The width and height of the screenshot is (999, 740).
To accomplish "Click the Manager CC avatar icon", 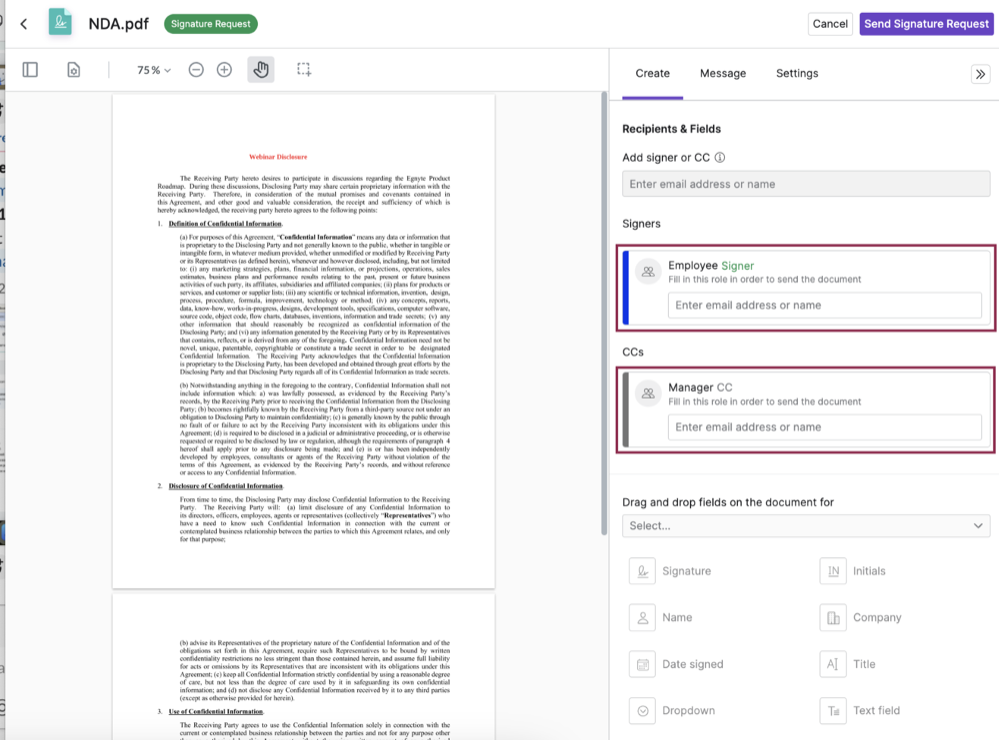I will pyautogui.click(x=648, y=393).
